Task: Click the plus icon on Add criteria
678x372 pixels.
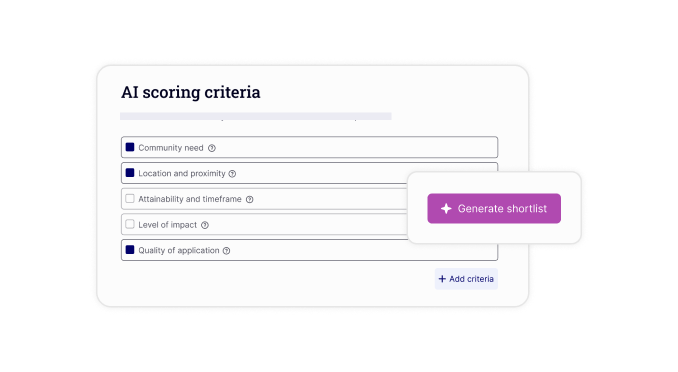Action: coord(442,279)
